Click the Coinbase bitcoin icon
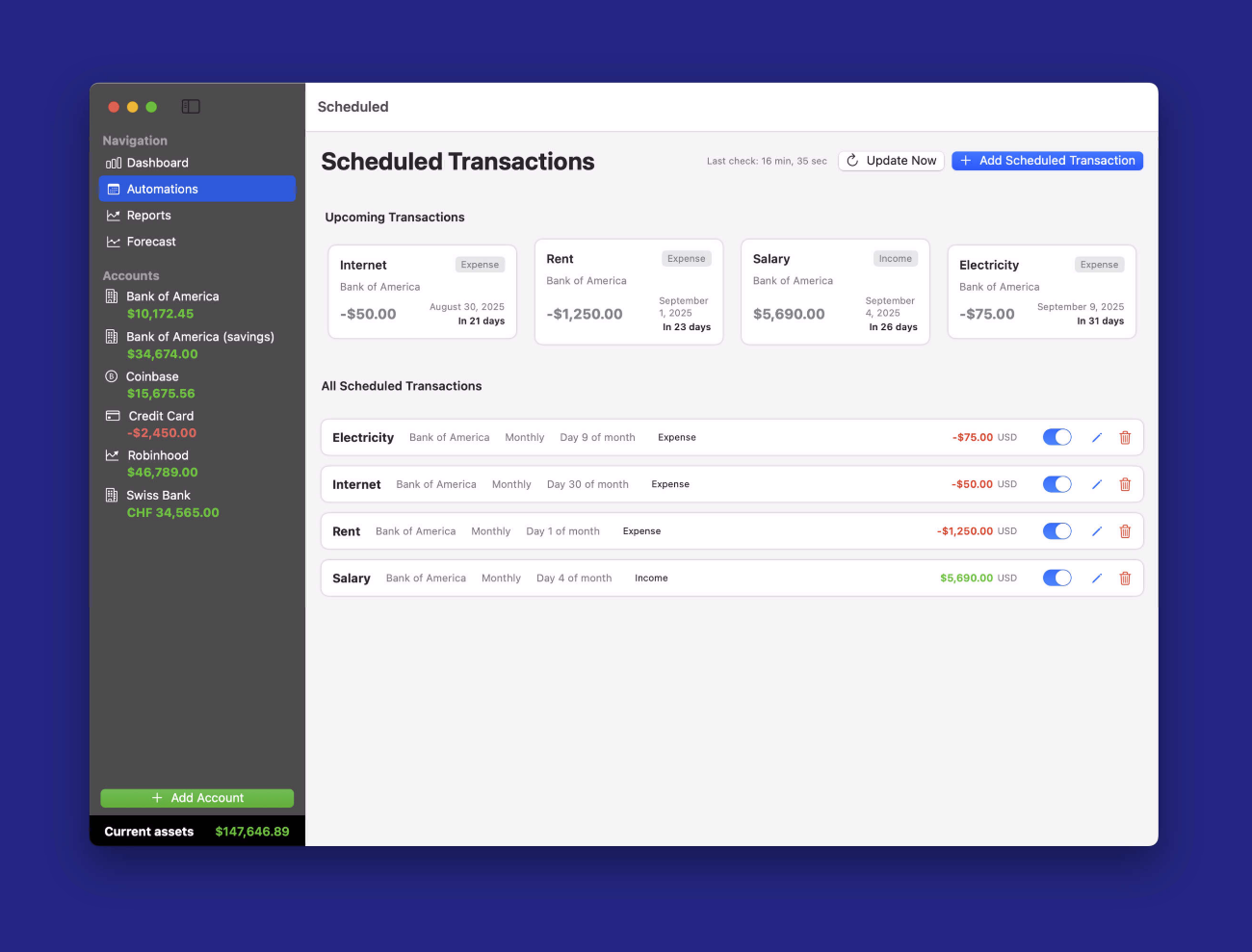This screenshot has height=952, width=1252. point(112,376)
